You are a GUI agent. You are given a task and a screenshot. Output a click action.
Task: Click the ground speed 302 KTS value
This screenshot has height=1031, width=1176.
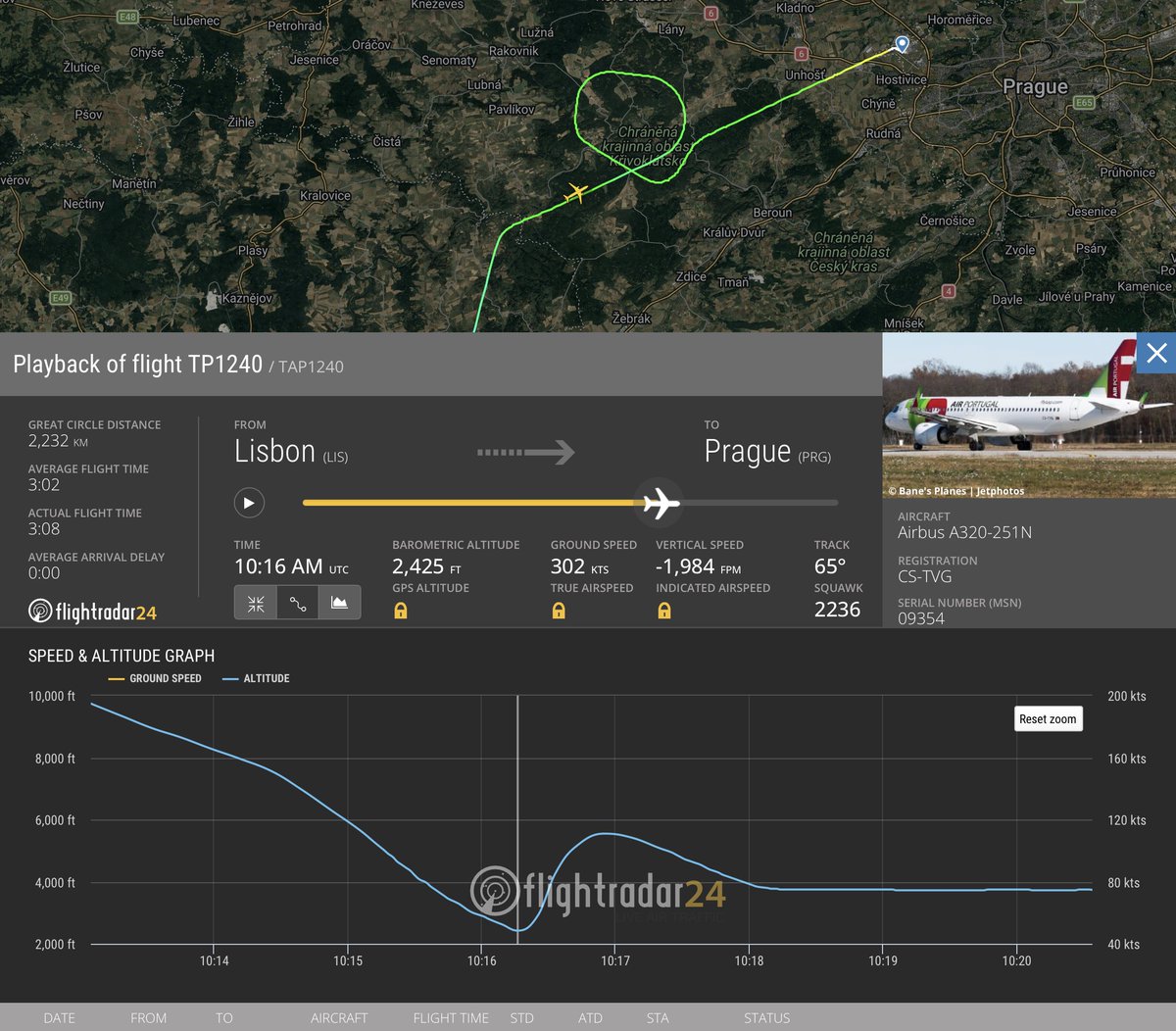point(579,566)
